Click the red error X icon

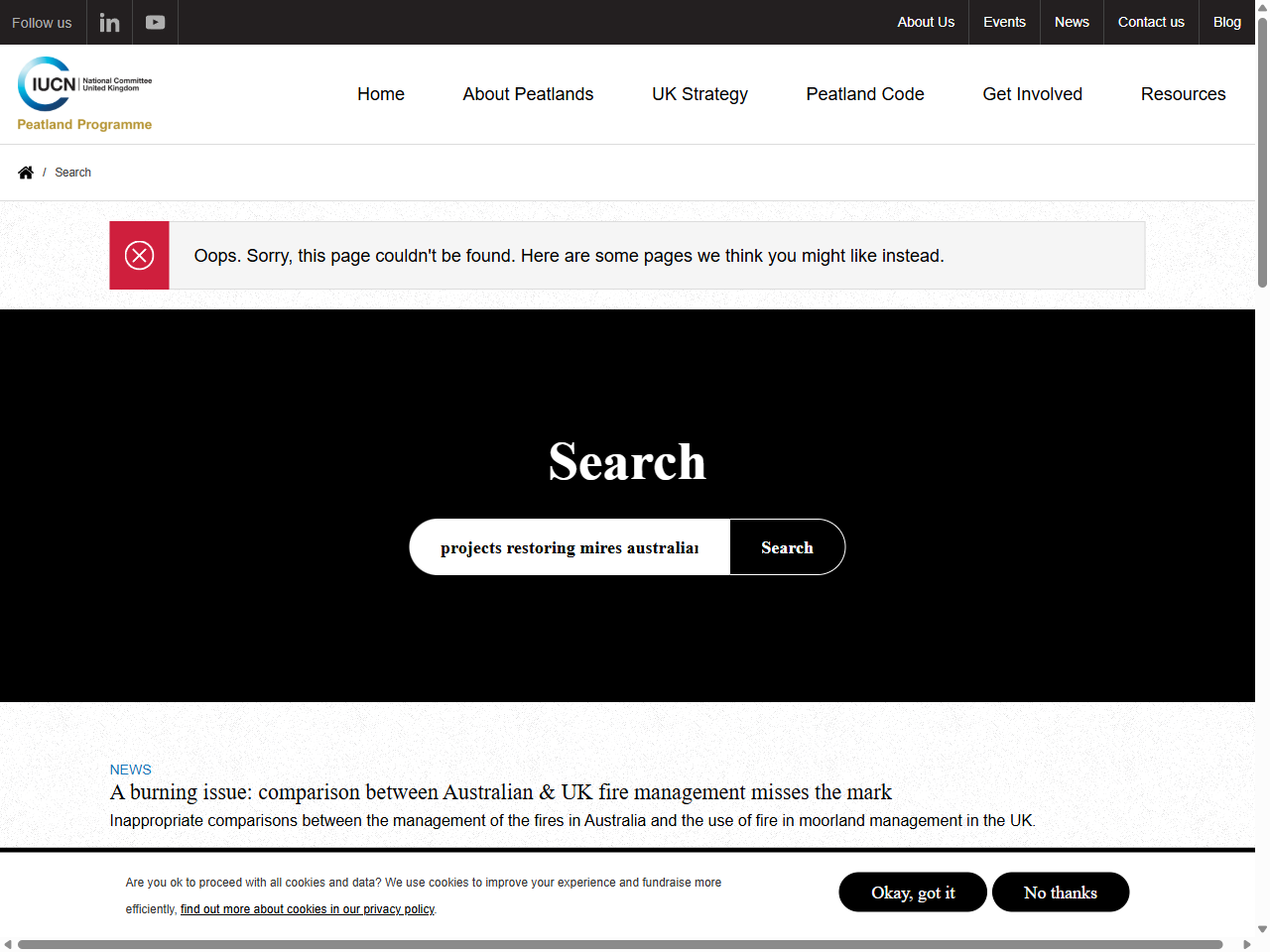(x=139, y=256)
